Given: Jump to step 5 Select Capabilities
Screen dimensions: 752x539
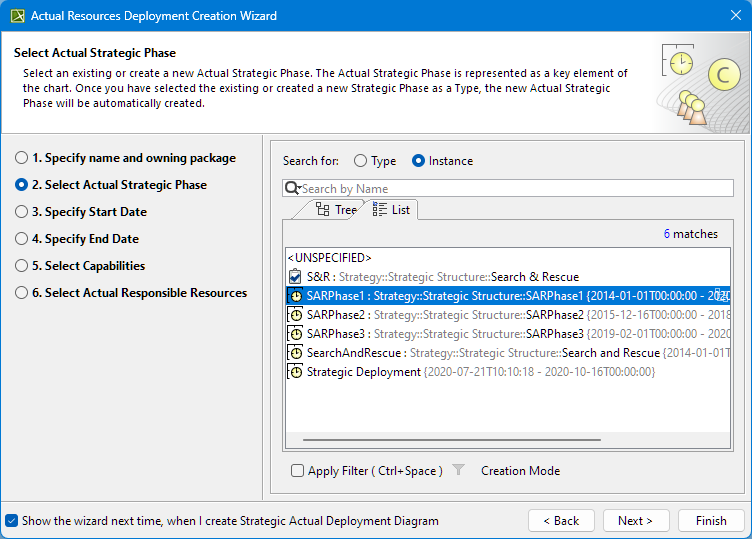Looking at the screenshot, I should 22,266.
